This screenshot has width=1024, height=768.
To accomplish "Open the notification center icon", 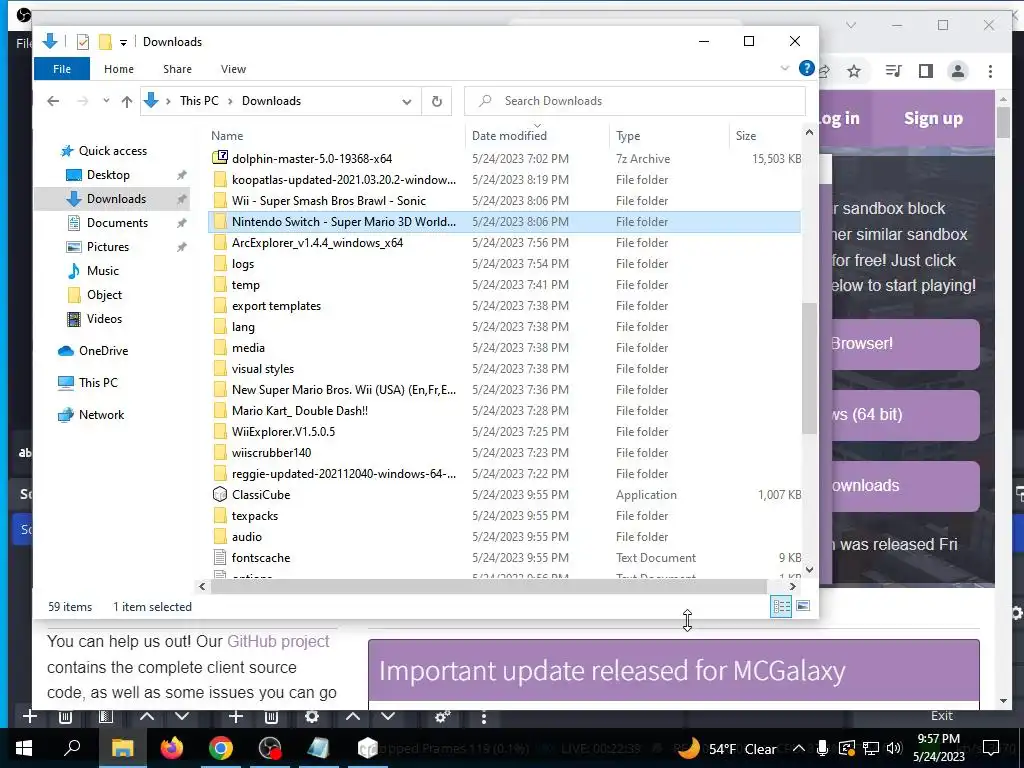I will pyautogui.click(x=991, y=748).
